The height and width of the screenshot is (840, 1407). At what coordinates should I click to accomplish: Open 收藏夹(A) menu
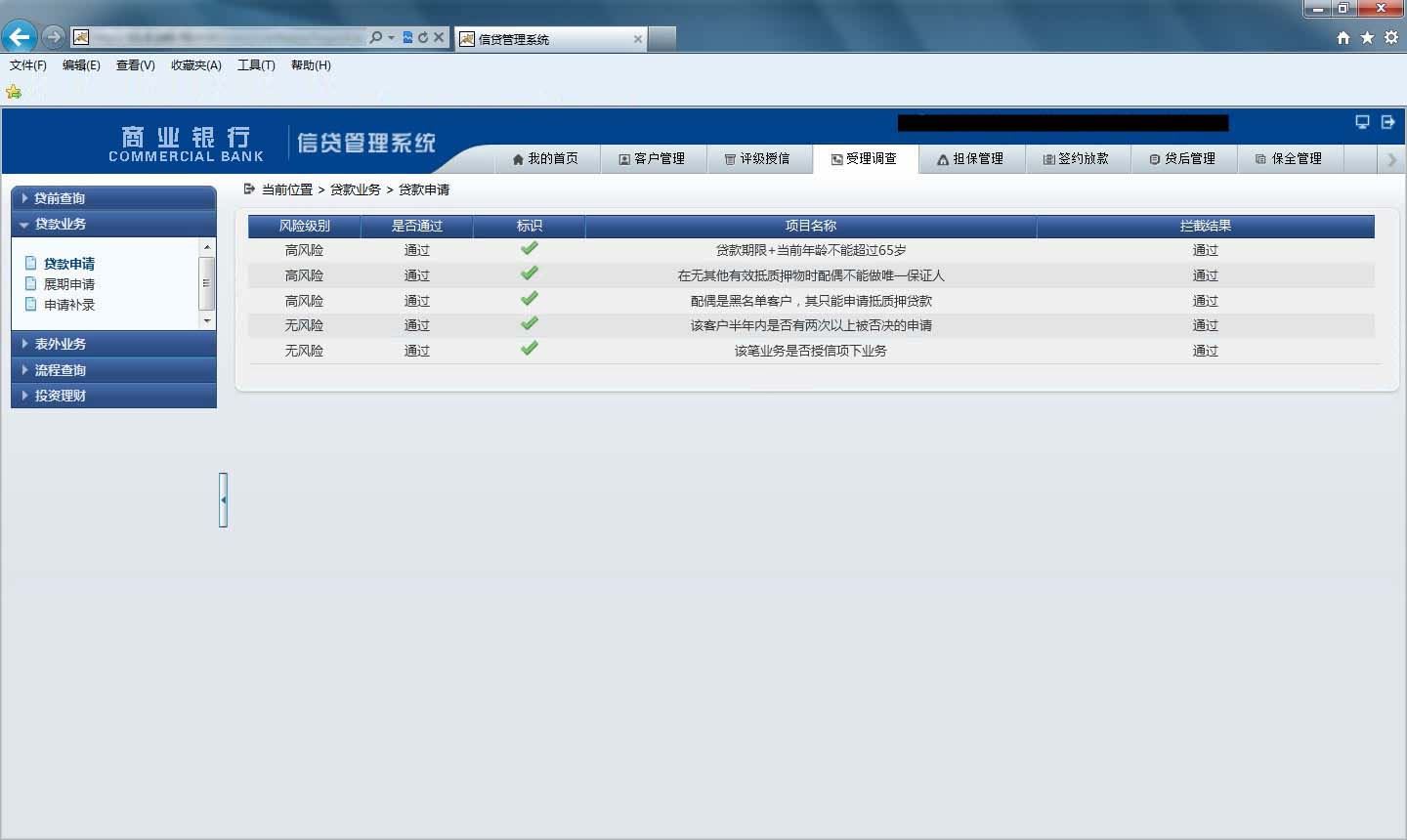(x=195, y=65)
